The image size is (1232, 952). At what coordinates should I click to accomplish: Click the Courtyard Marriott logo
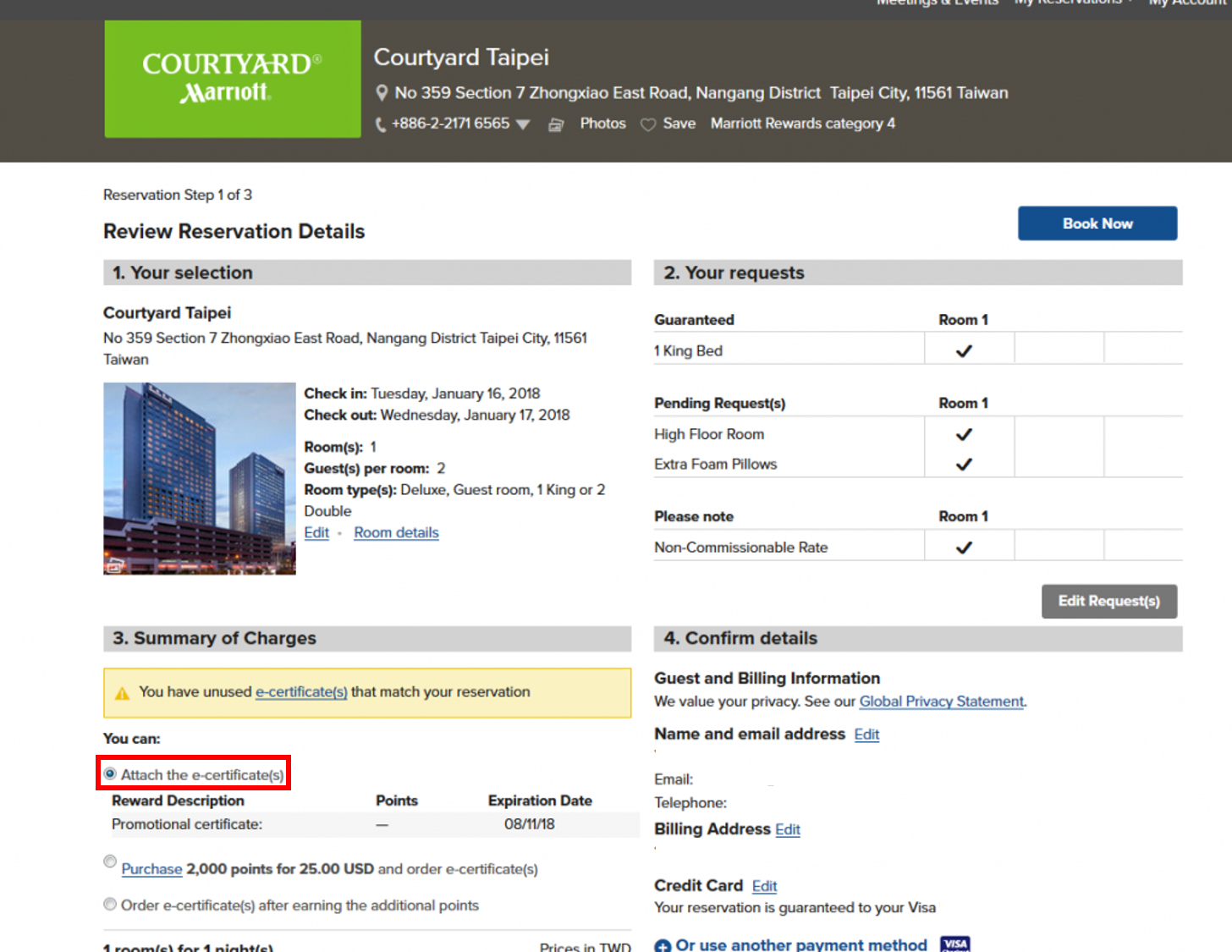tap(233, 79)
